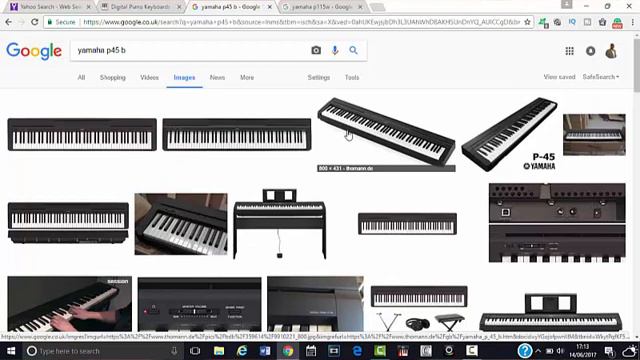Open piano bundle with headphones and stool image
The width and height of the screenshot is (640, 360).
coord(419,308)
